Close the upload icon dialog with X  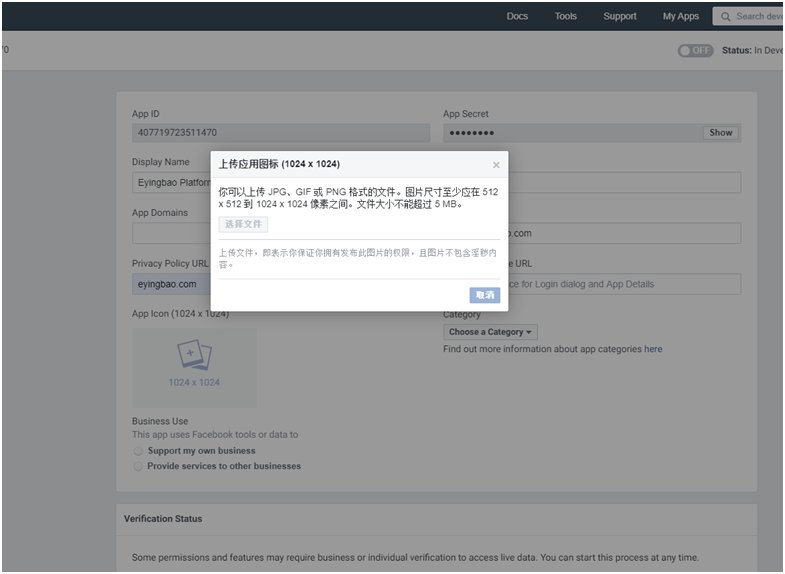496,165
